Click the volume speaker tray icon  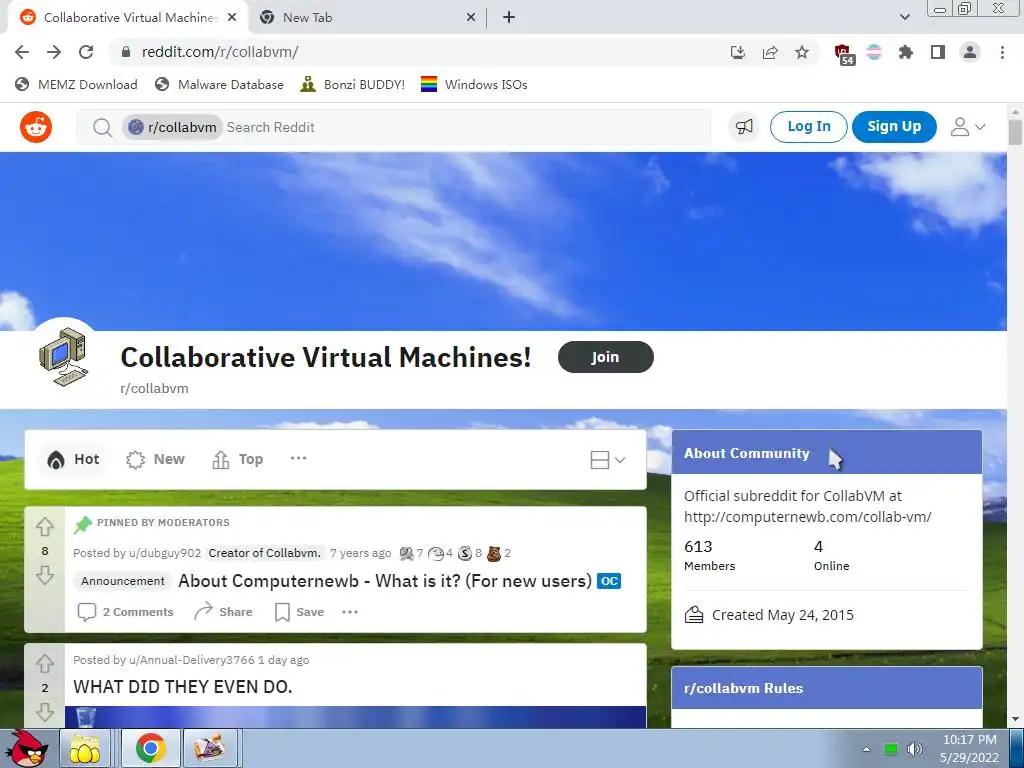coord(915,749)
